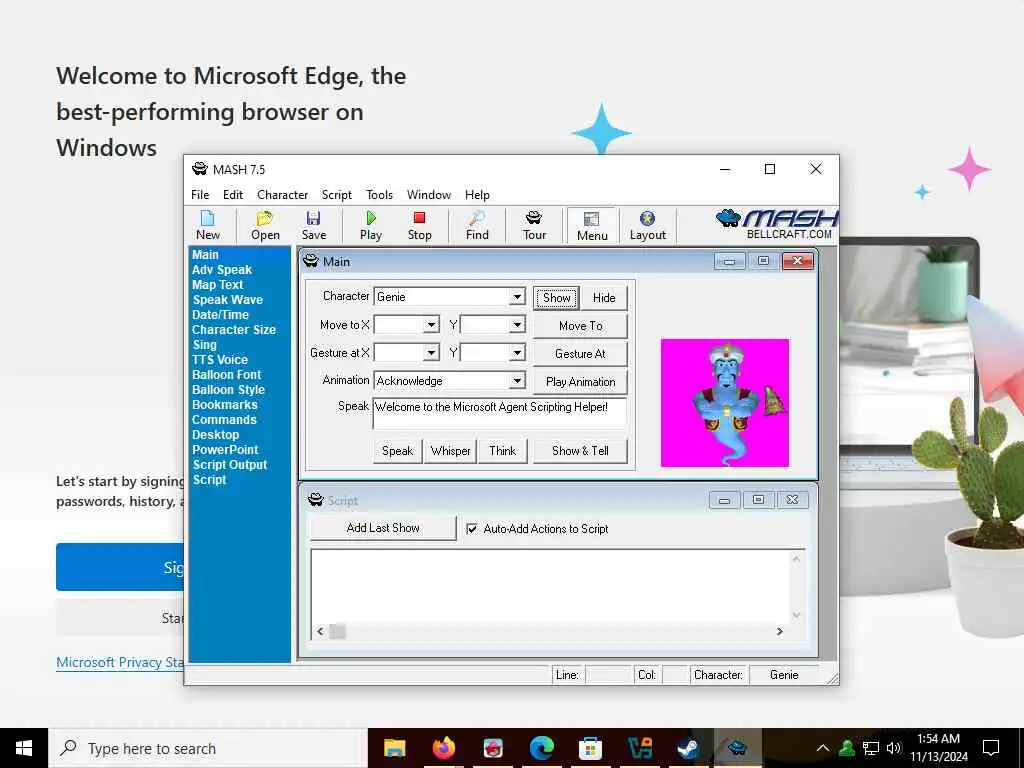1024x768 pixels.
Task: Open the Help menu
Action: (x=477, y=195)
